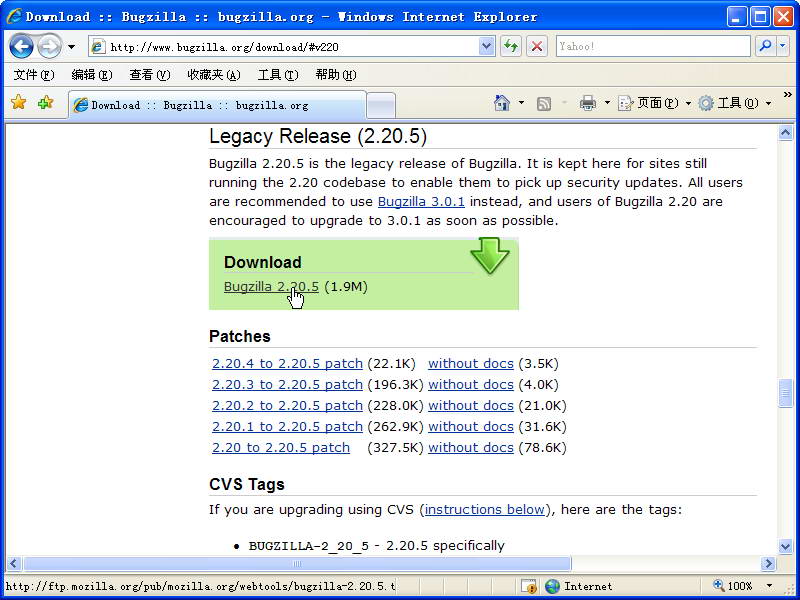Click the status bar security warning icon
The image size is (800, 600).
pos(529,586)
